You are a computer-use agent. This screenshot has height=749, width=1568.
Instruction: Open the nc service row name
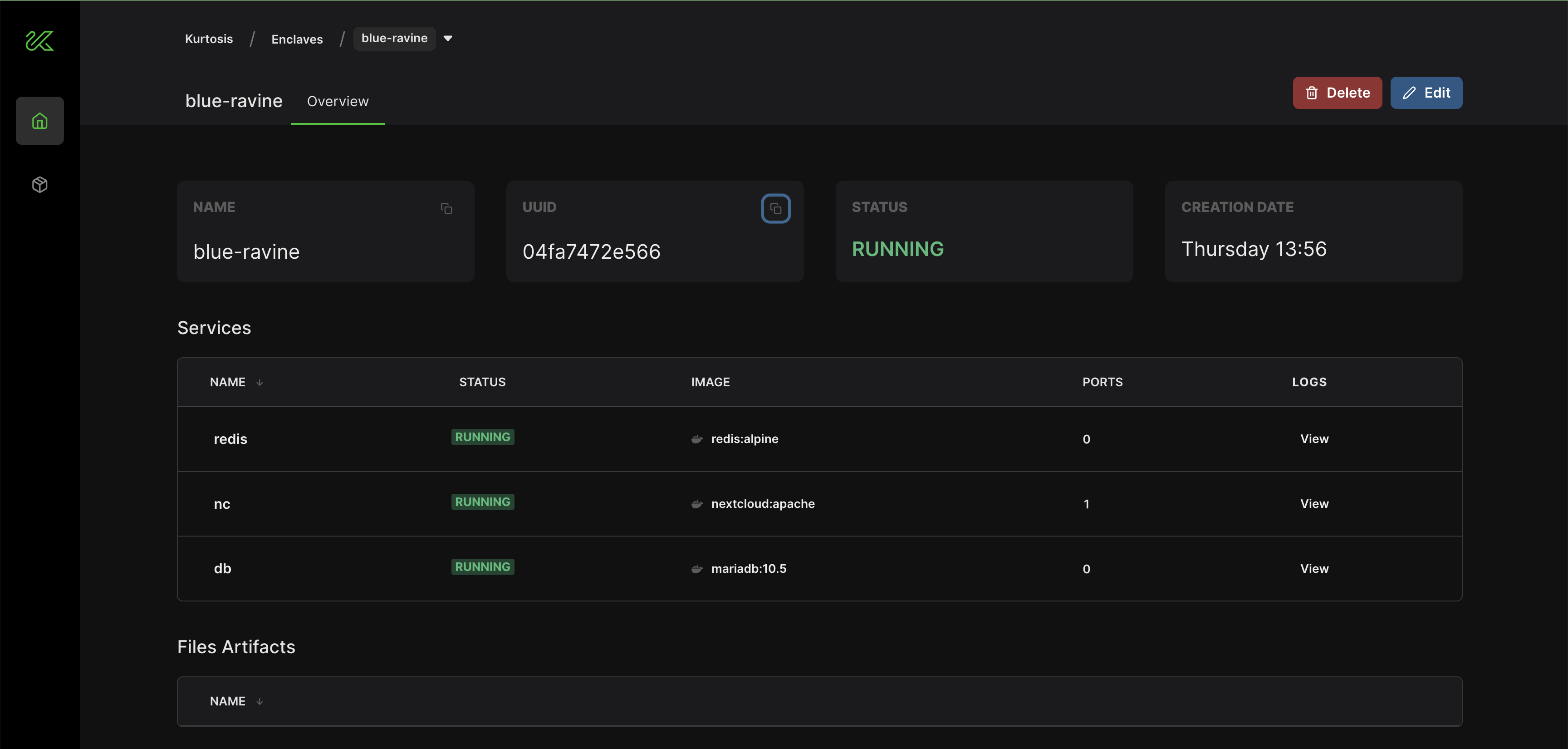click(222, 504)
